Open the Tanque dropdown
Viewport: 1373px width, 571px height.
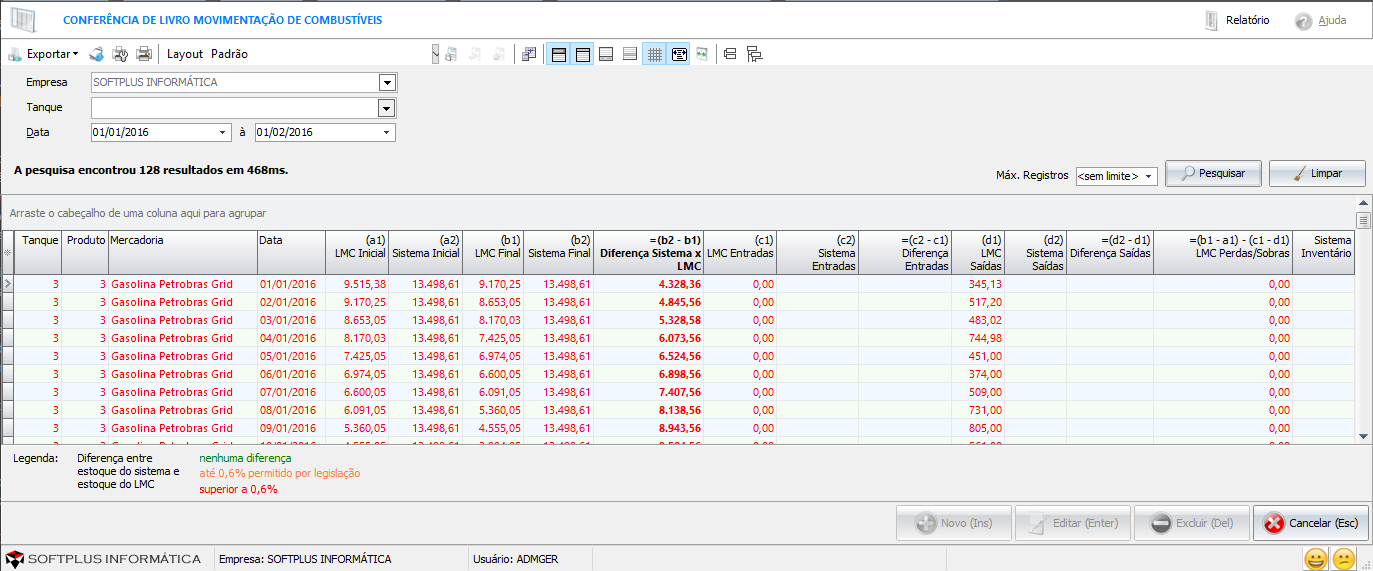coord(387,108)
